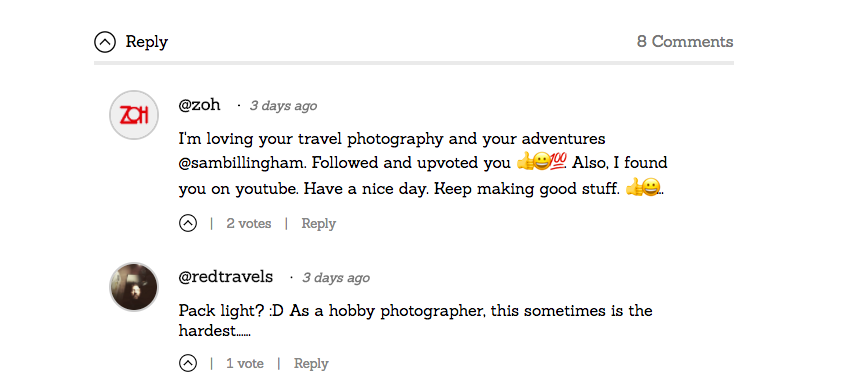Click the main Reply link at top

tap(147, 41)
